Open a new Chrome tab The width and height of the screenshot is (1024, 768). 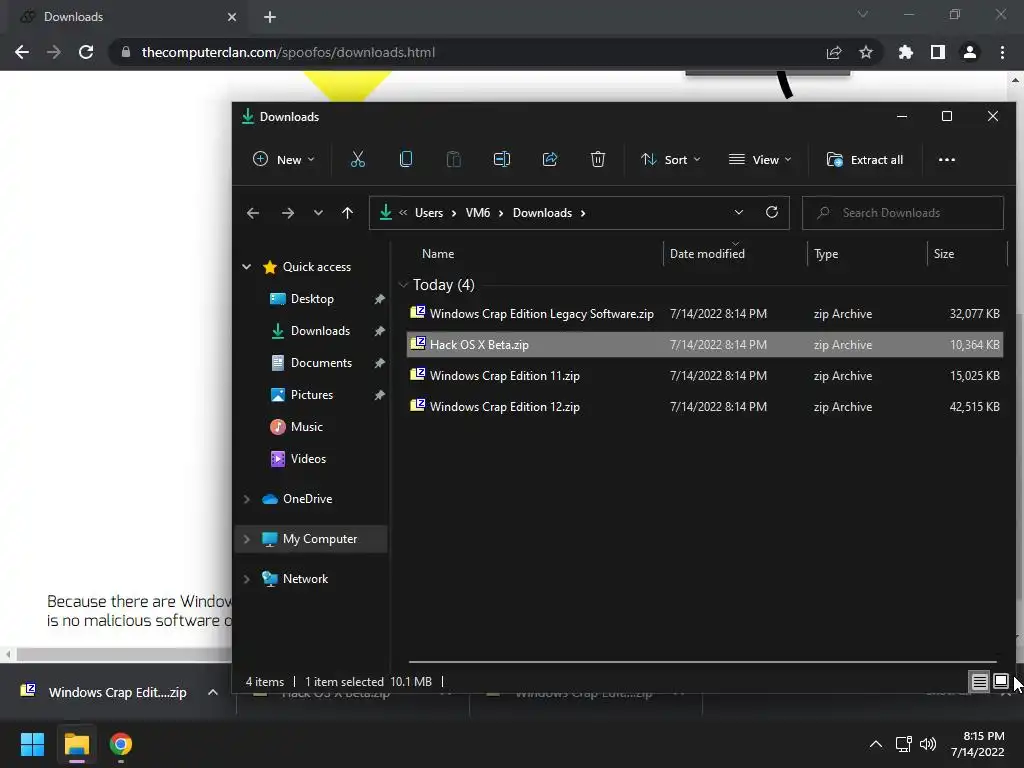(270, 17)
